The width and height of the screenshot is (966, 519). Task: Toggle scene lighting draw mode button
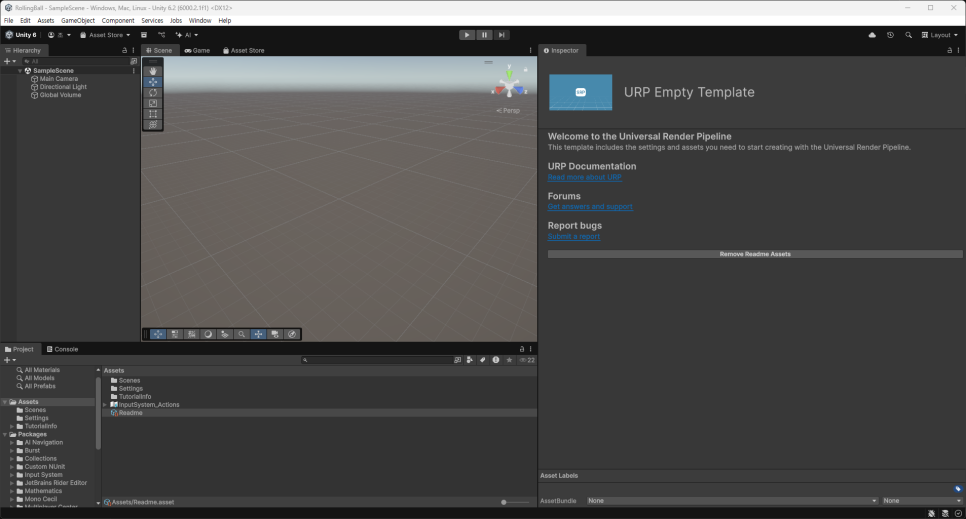208,334
